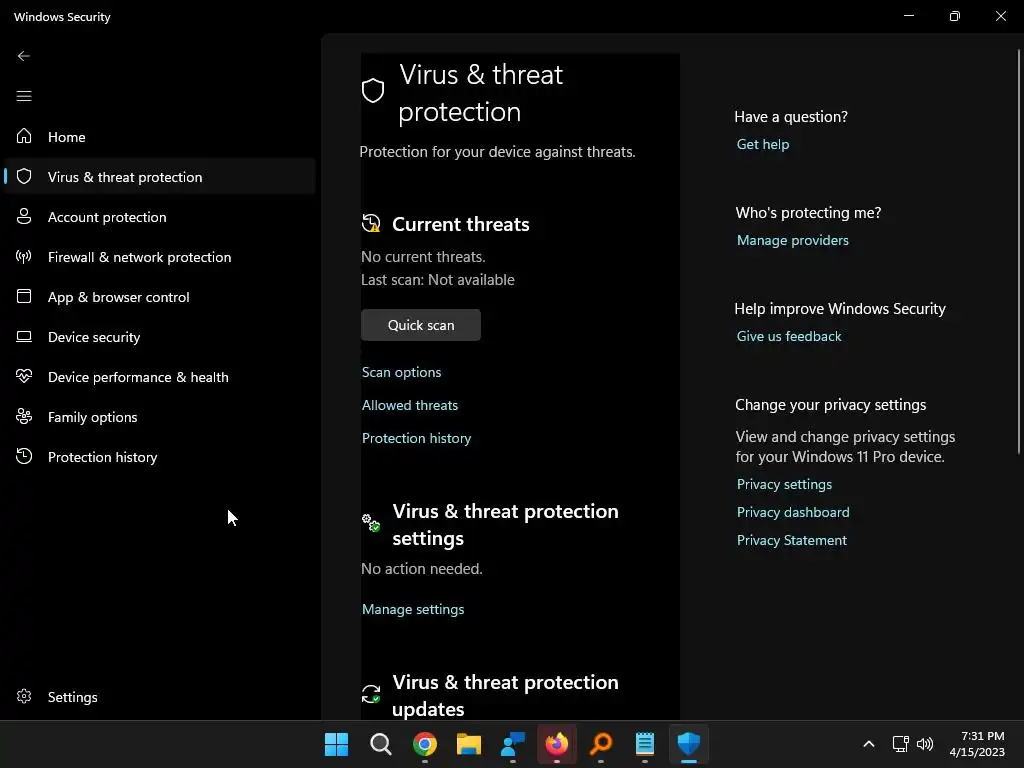
Task: Click the back arrow icon
Action: pyautogui.click(x=24, y=56)
